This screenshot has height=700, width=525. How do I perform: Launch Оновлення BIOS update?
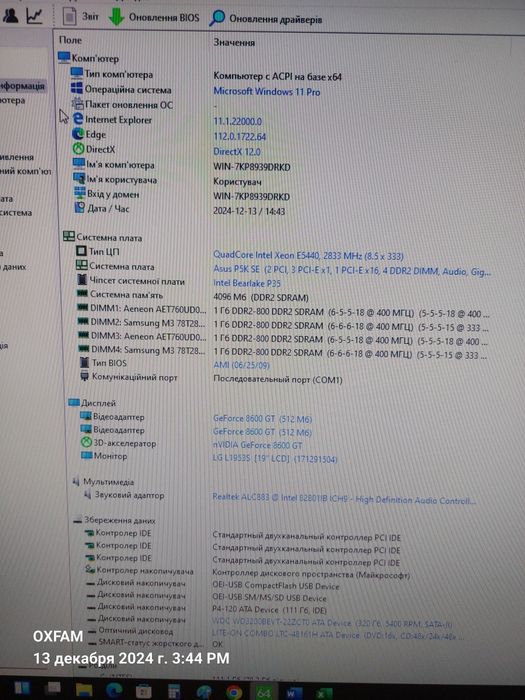[154, 17]
